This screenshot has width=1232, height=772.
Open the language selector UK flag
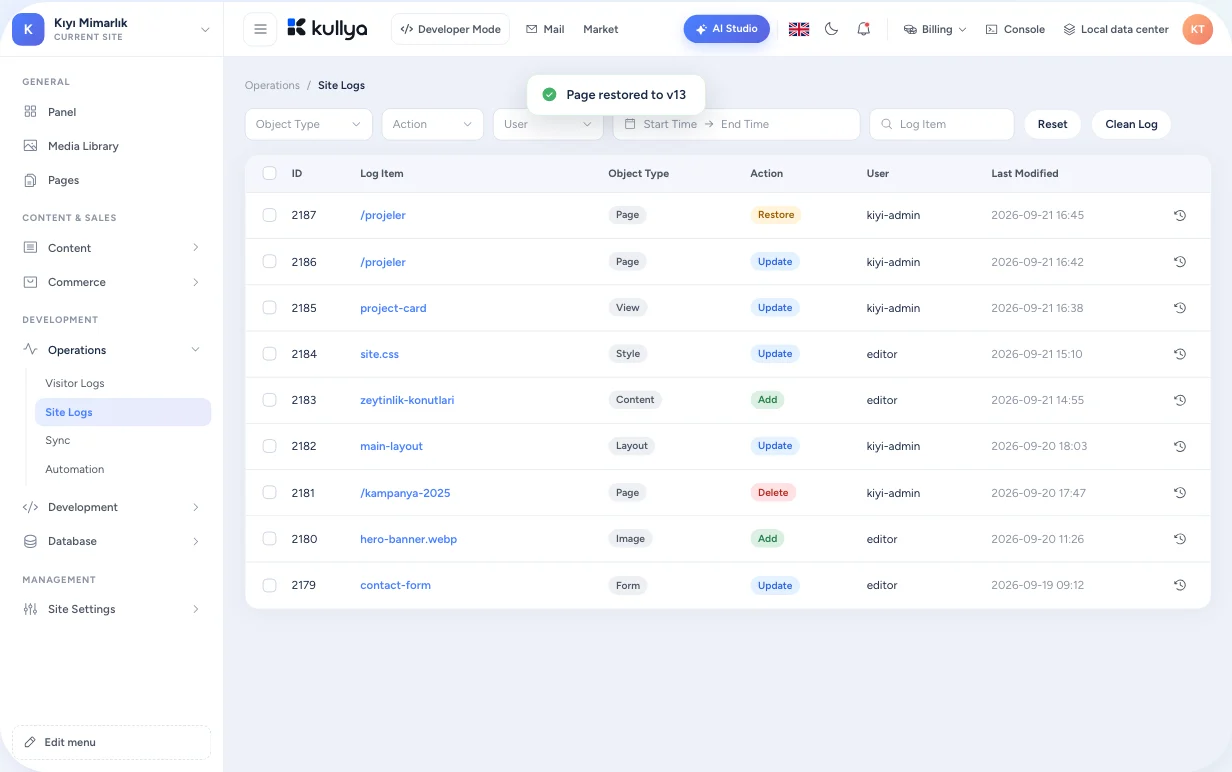799,29
